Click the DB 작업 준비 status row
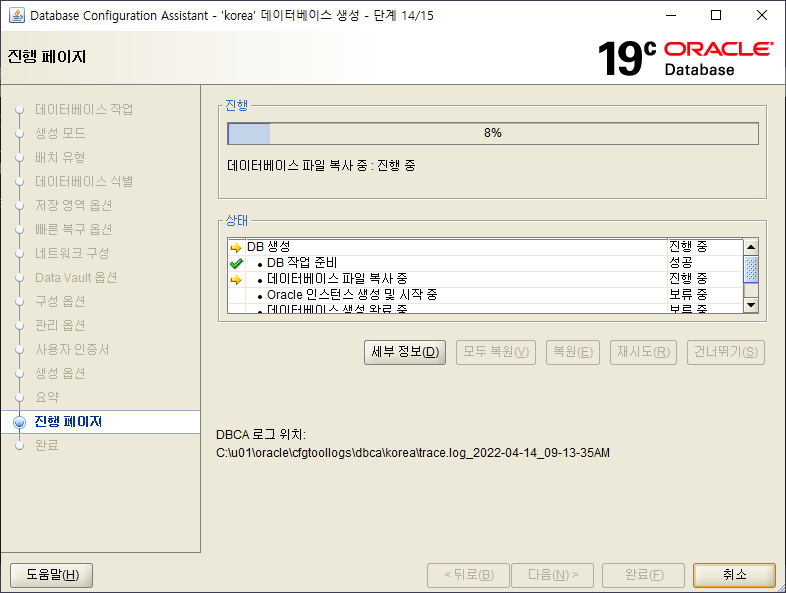The image size is (786, 593). [x=485, y=263]
